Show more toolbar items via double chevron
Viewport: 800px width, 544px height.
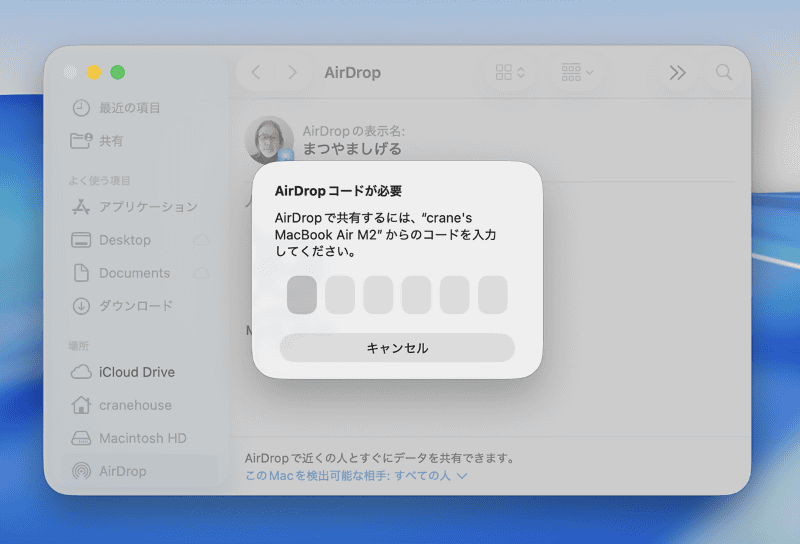point(677,72)
